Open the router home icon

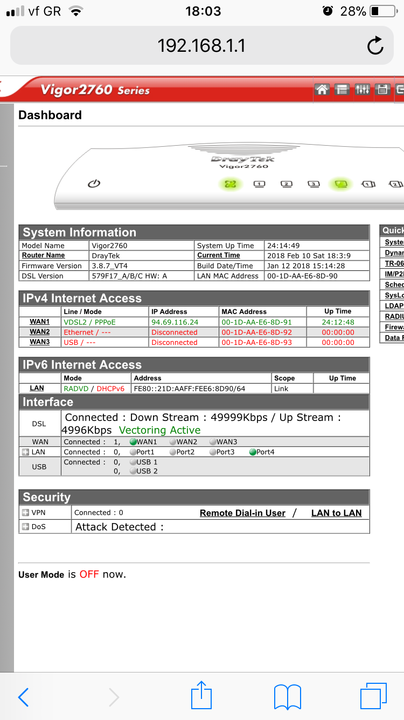click(x=322, y=90)
